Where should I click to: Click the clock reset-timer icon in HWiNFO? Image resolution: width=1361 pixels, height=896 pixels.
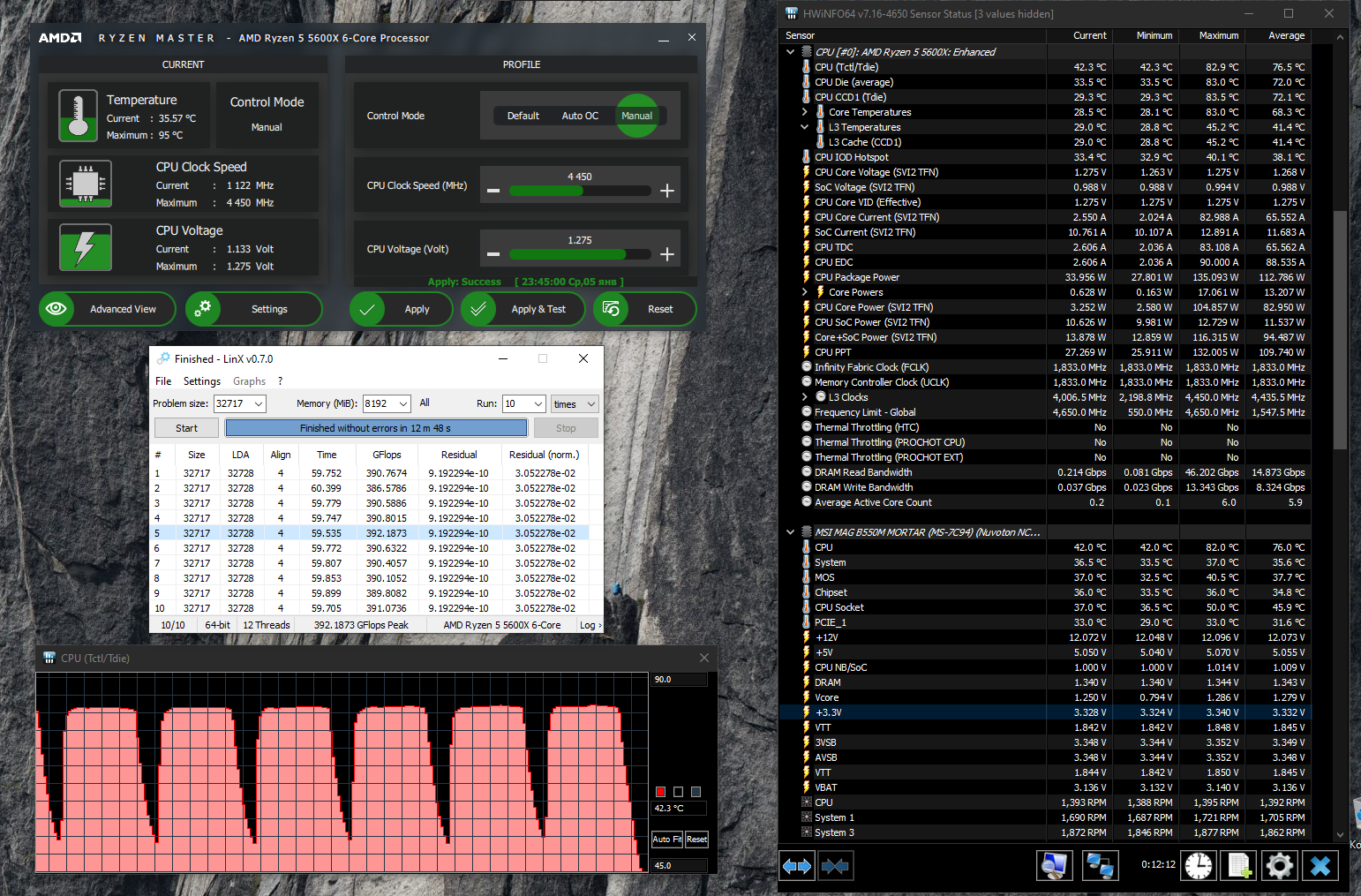[1199, 866]
